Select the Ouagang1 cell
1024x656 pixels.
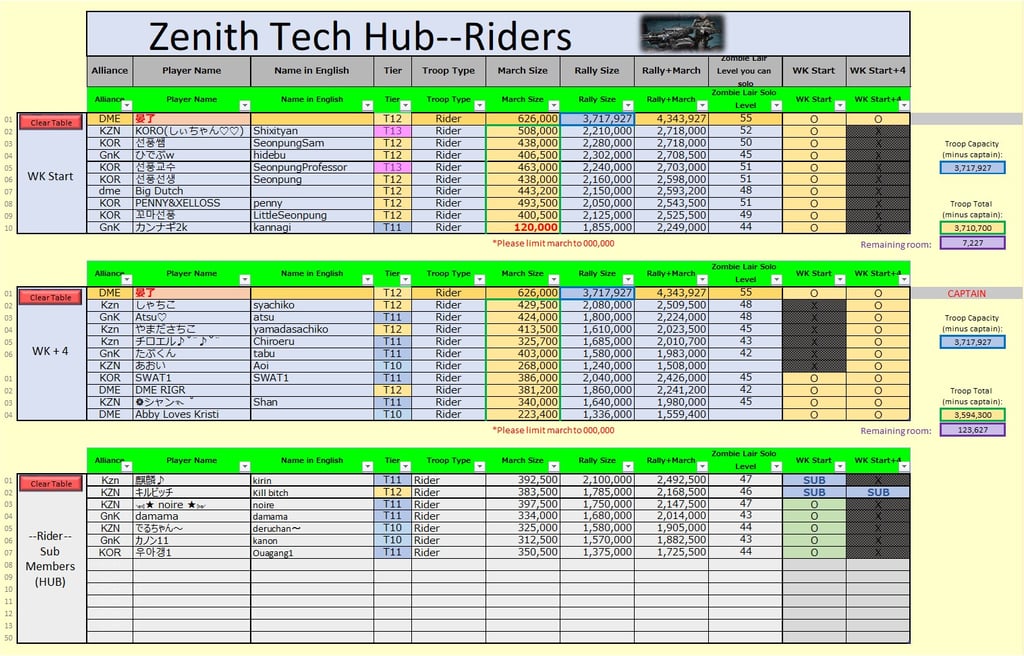click(x=312, y=553)
